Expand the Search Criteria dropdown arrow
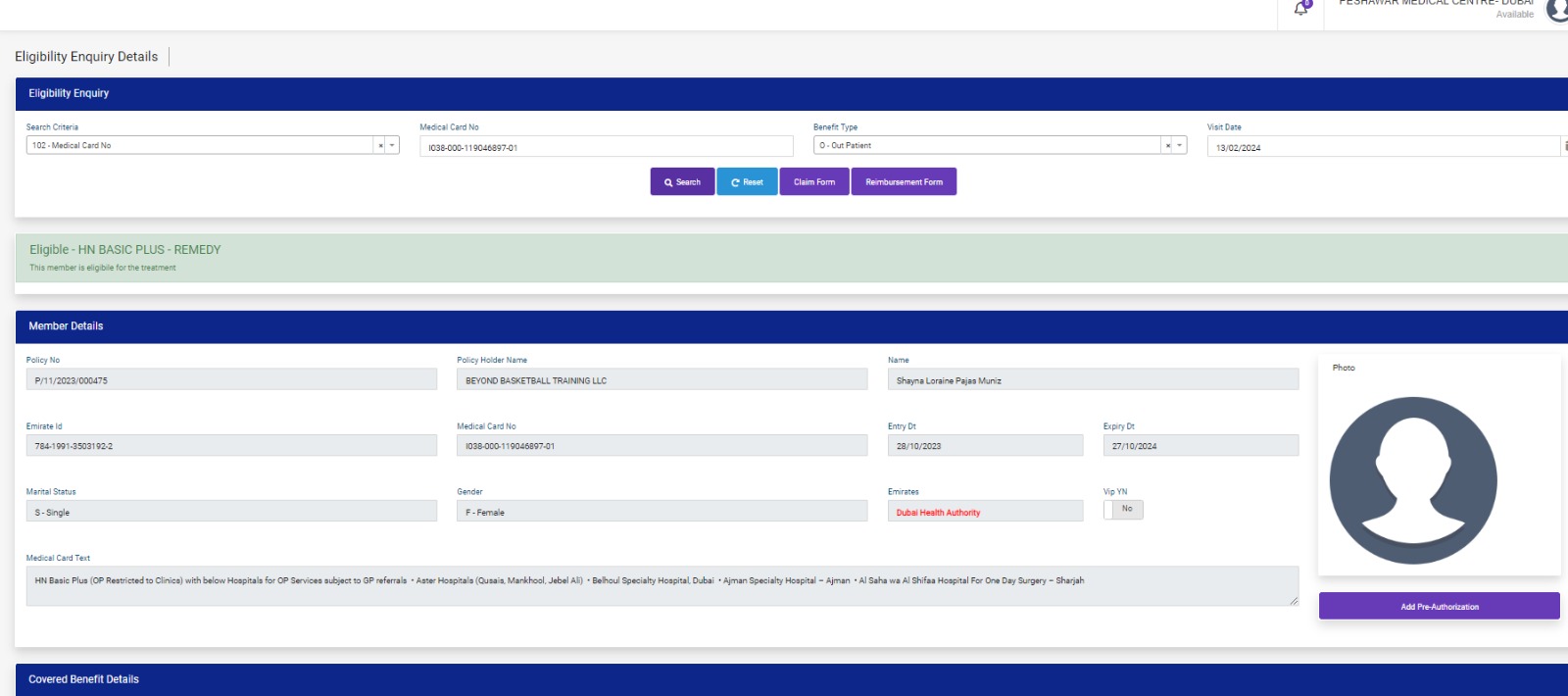 coord(392,146)
